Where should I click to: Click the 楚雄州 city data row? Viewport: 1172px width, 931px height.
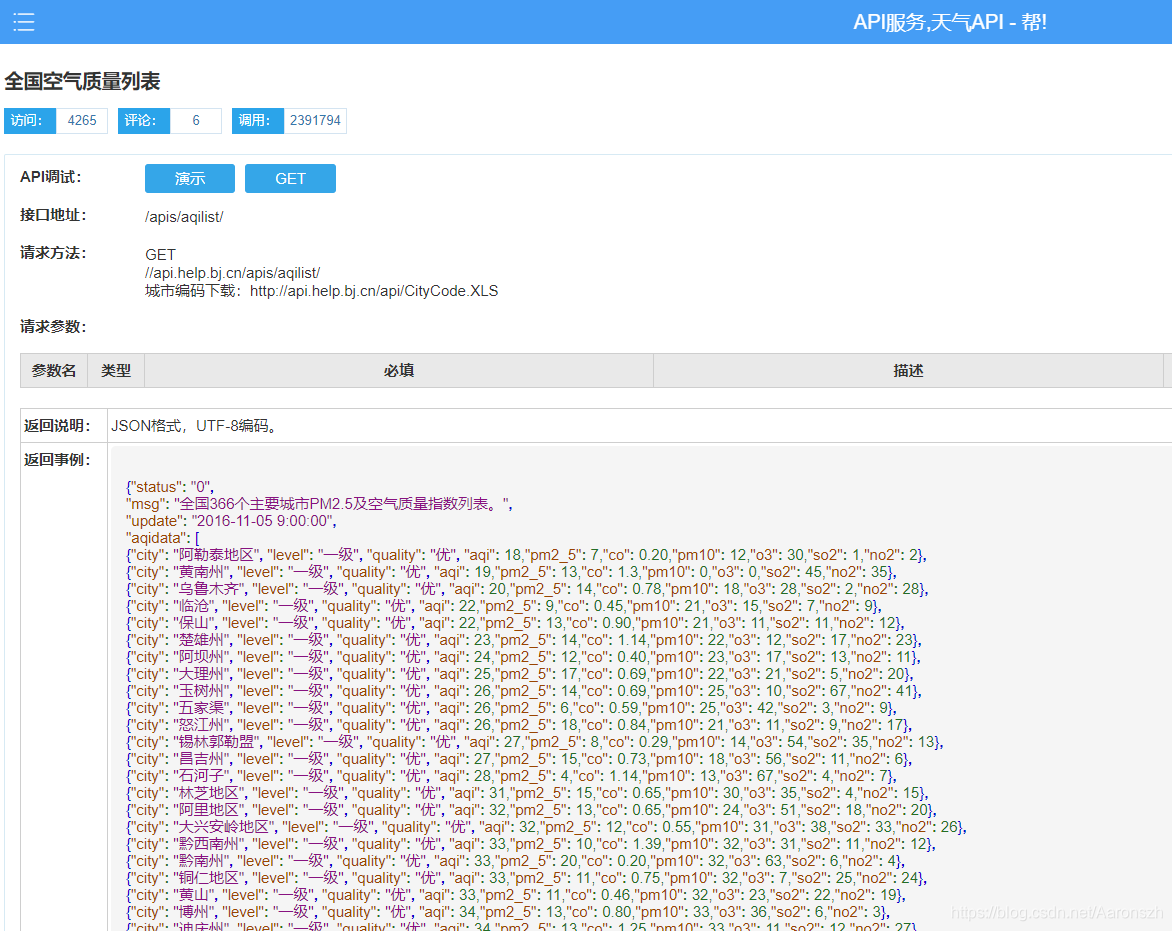(x=524, y=640)
